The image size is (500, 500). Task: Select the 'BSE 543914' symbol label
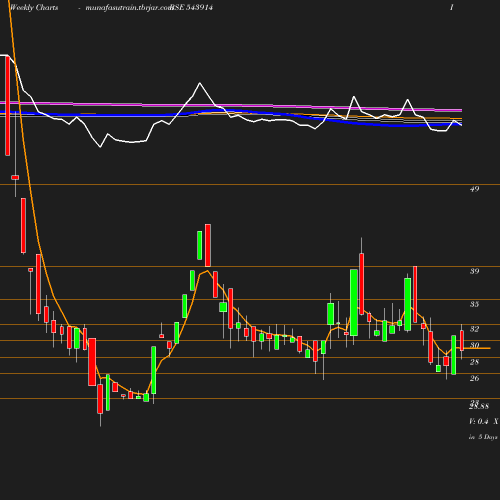191,8
